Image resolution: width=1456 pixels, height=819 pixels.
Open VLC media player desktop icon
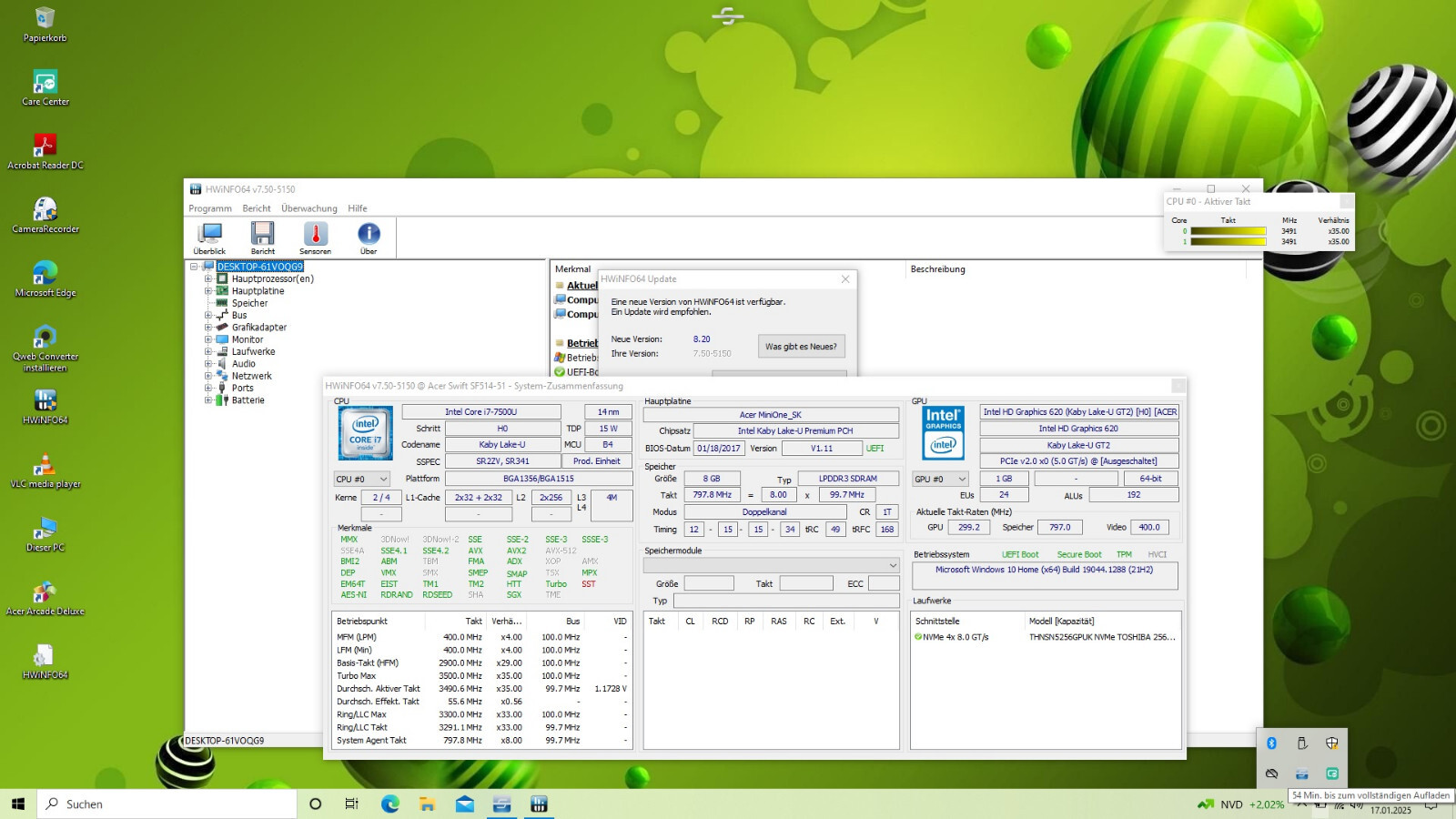pyautogui.click(x=45, y=470)
